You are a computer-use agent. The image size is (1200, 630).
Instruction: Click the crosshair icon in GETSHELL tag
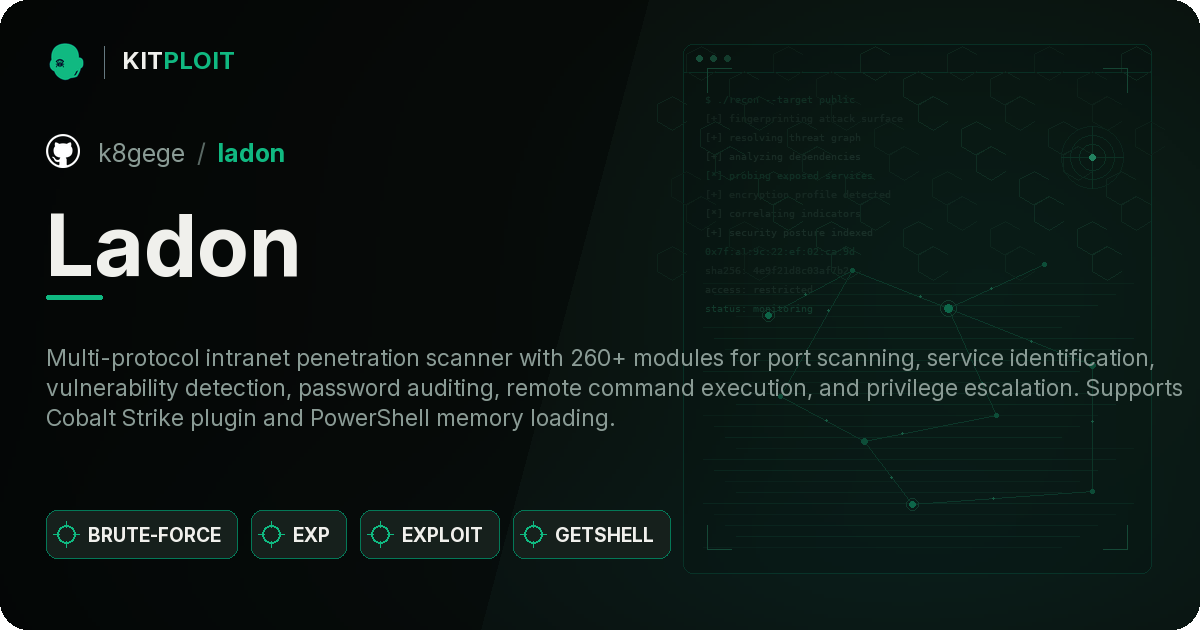[534, 535]
